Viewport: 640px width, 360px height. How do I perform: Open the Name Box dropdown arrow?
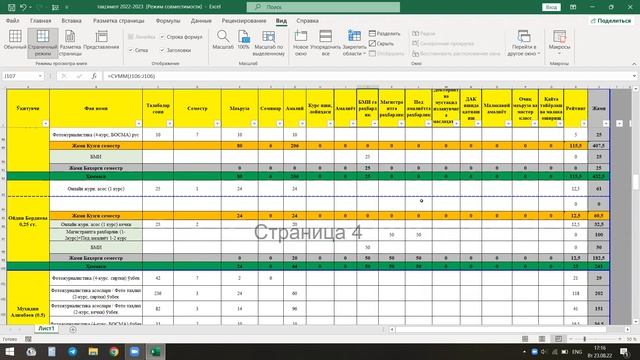click(40, 76)
